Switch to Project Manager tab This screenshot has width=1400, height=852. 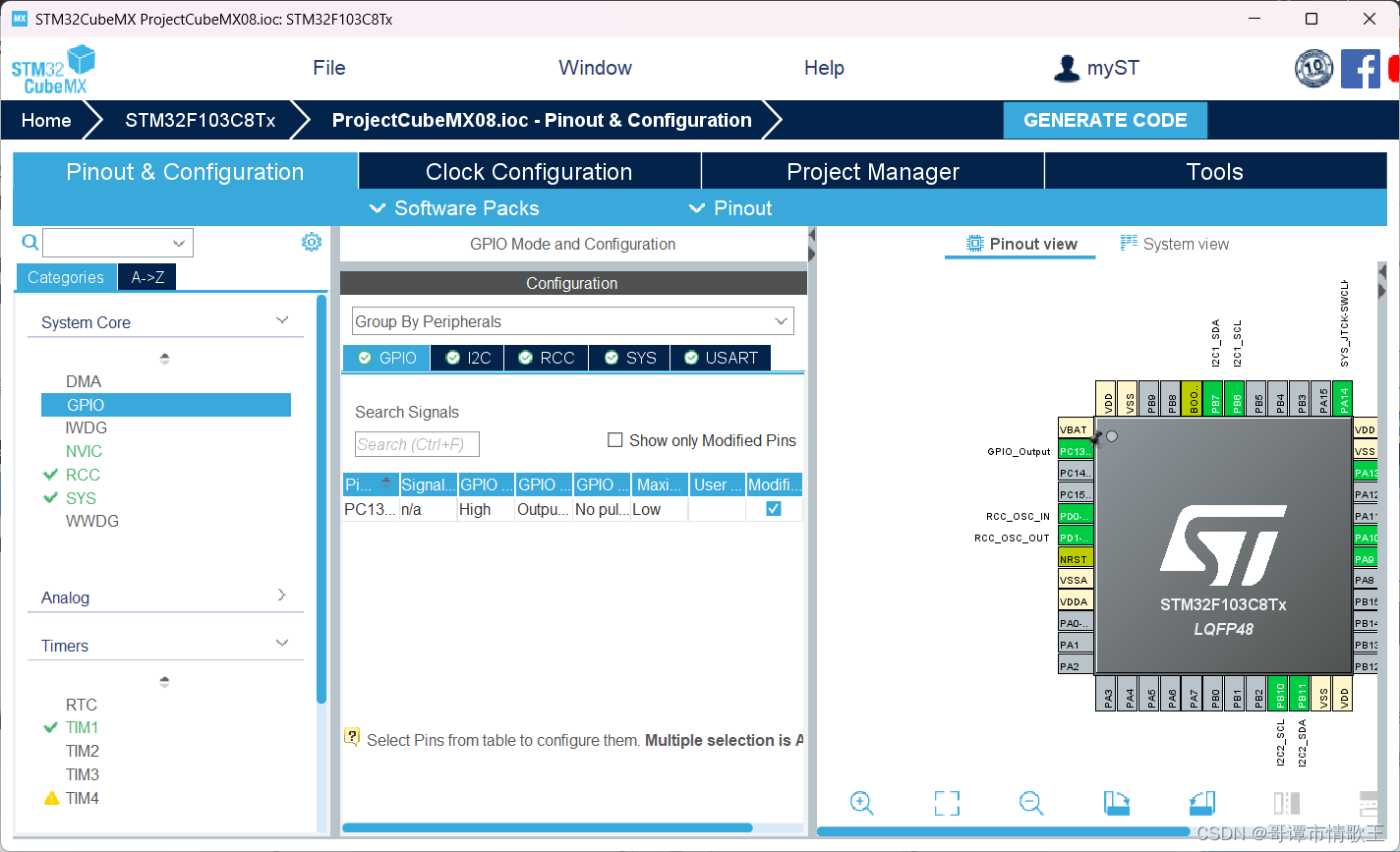[872, 171]
